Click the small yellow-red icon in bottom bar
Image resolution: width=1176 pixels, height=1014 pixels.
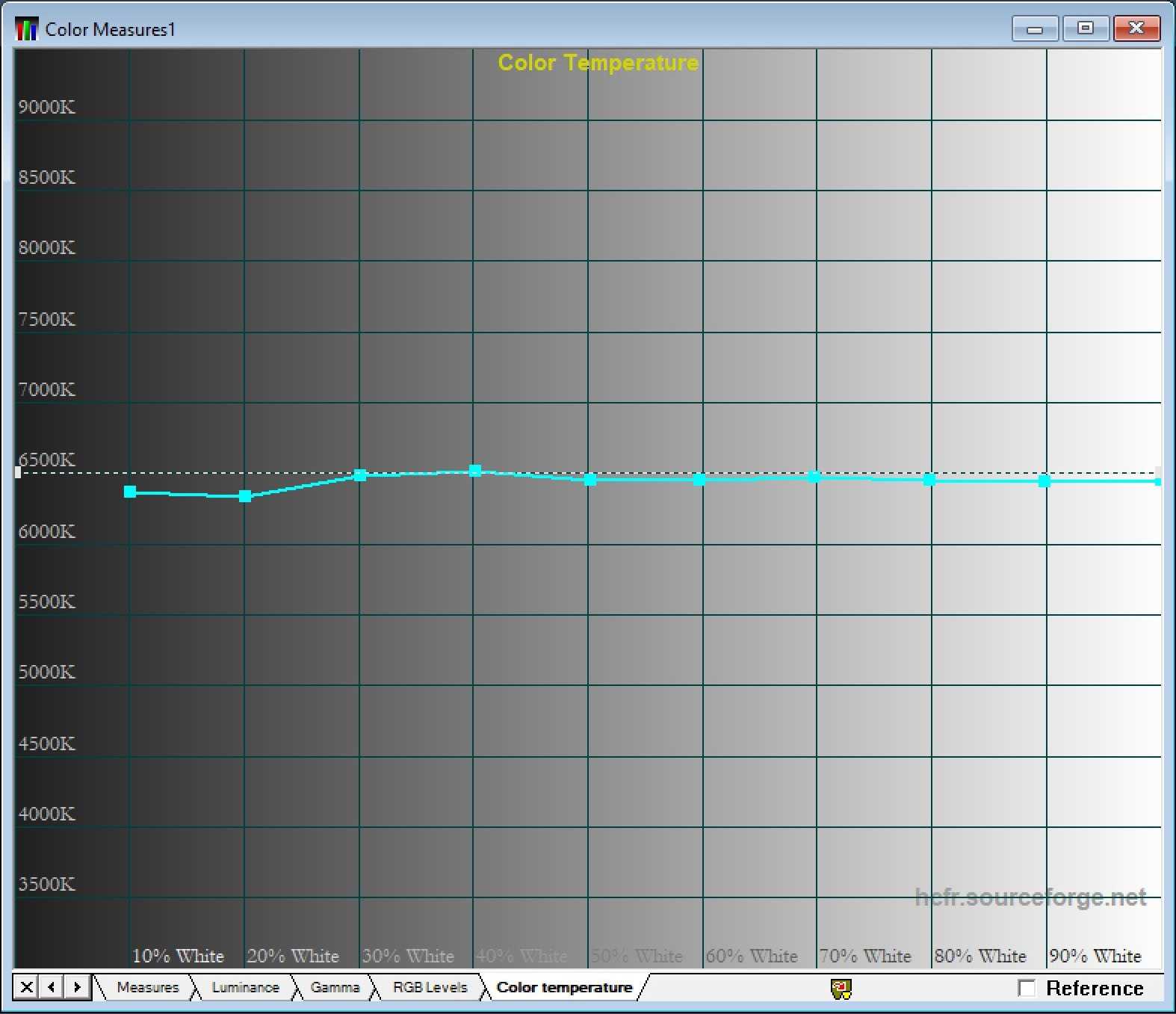point(841,989)
